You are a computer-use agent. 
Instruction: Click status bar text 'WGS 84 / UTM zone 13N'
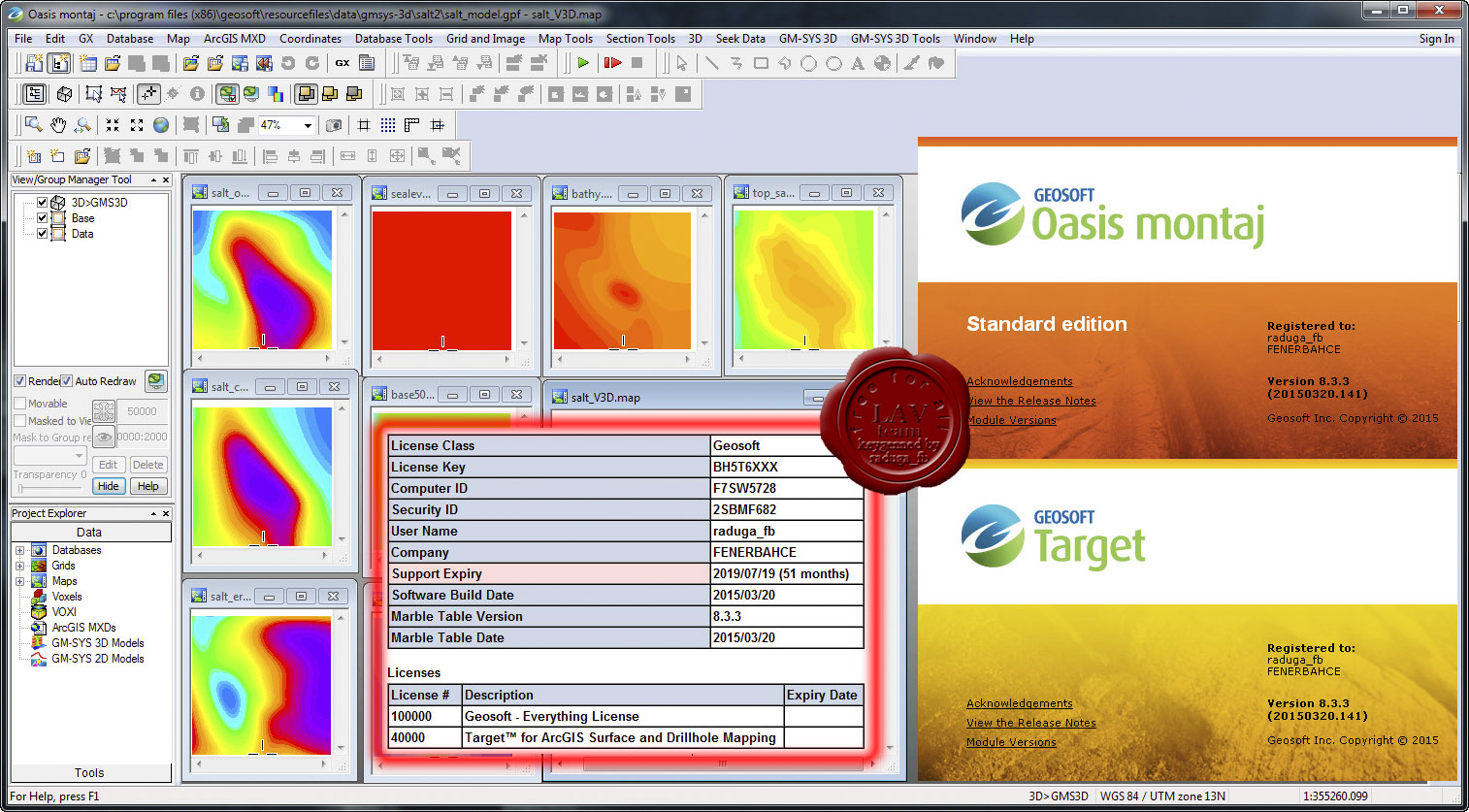pos(1162,796)
